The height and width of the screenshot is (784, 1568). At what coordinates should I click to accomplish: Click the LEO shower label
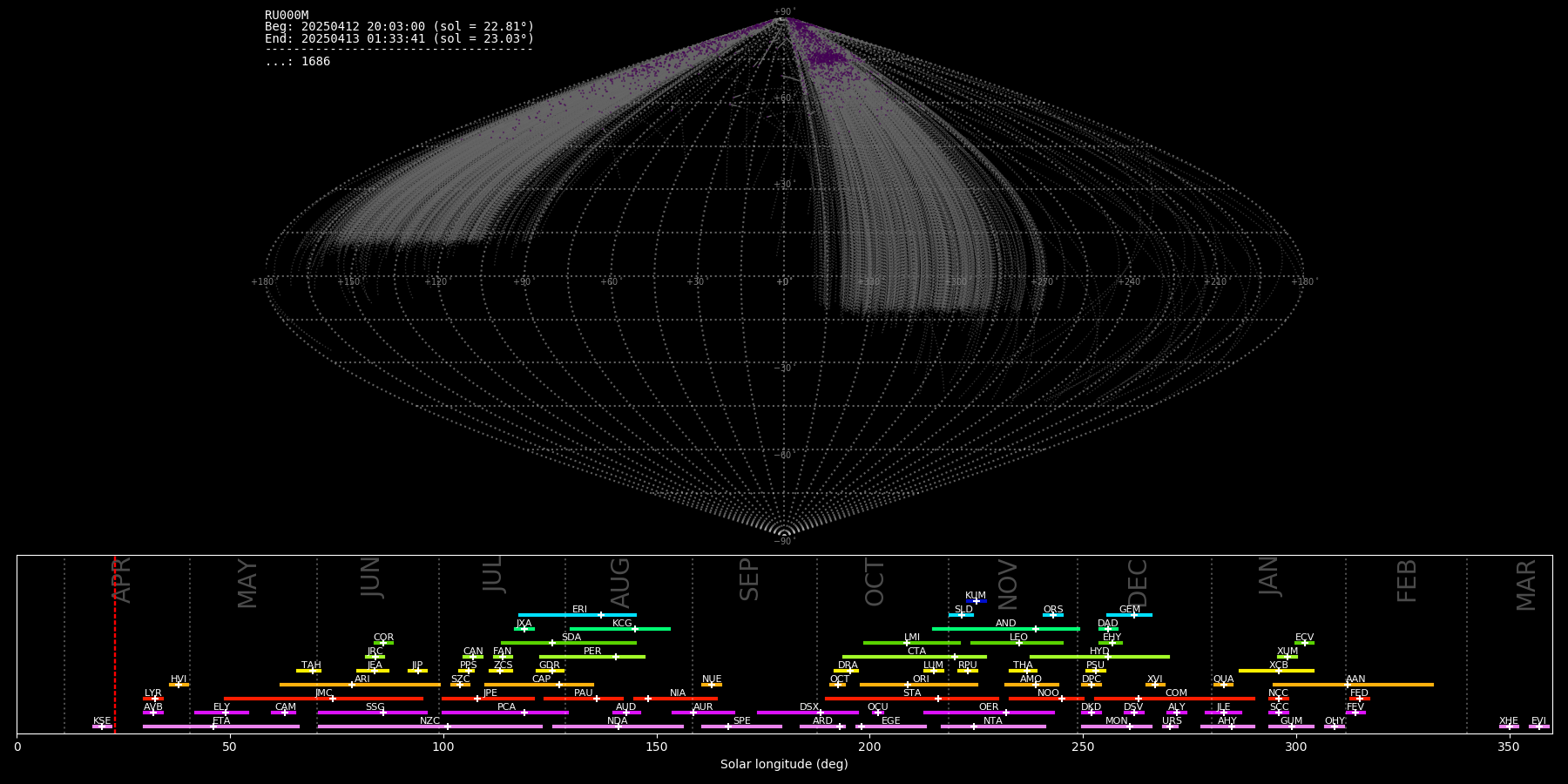(x=1019, y=637)
